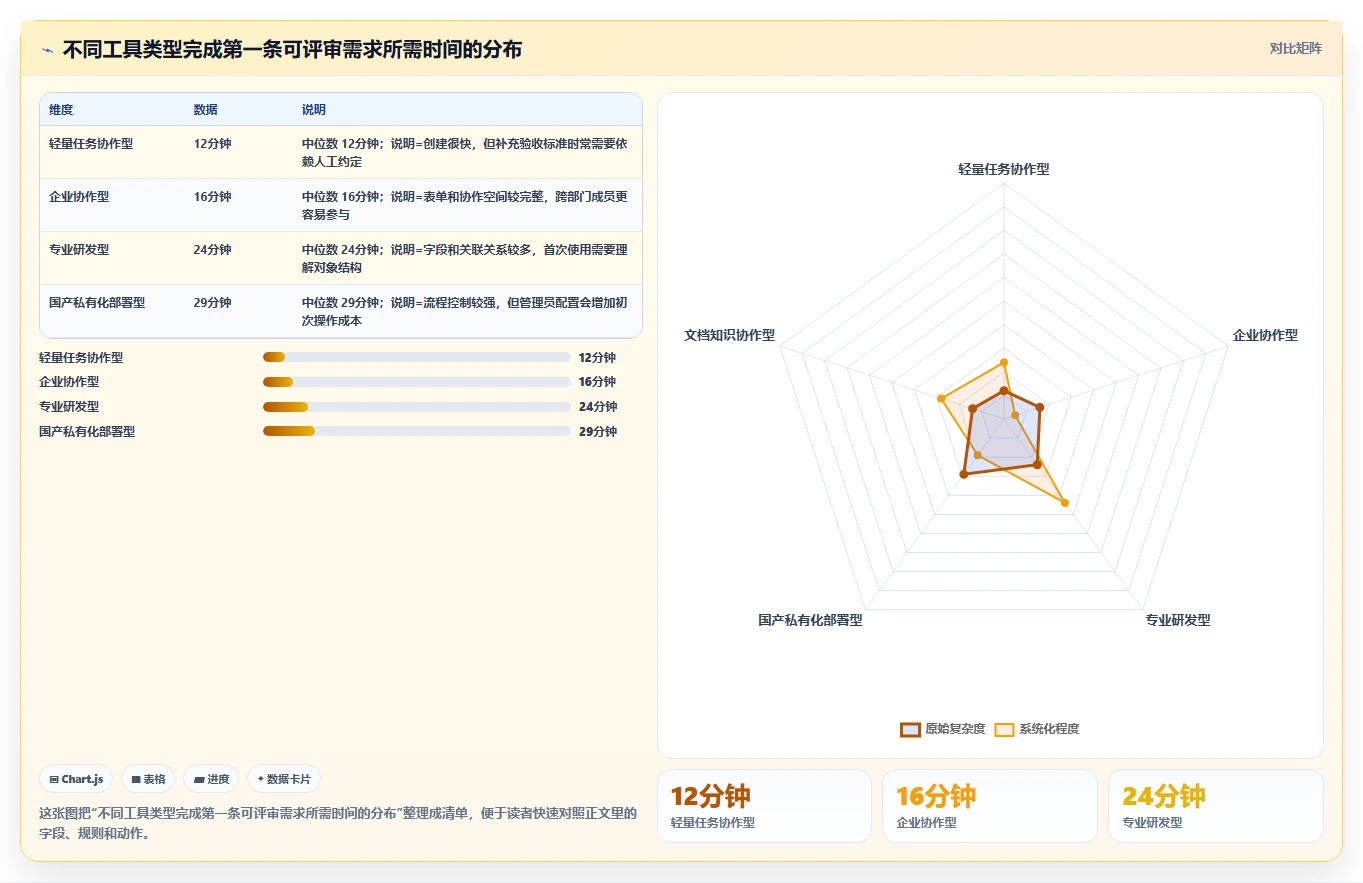
Task: Click the 数据卡片 tag chip
Action: pos(284,779)
